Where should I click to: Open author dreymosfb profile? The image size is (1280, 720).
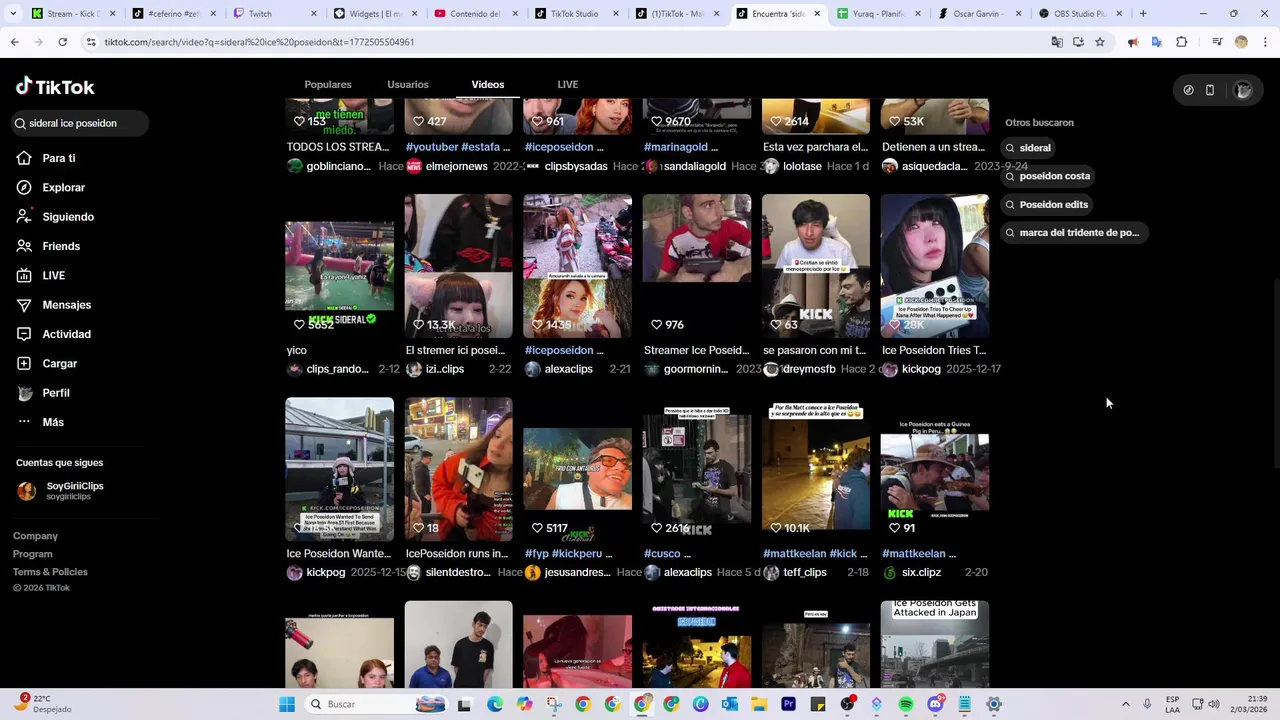[809, 369]
